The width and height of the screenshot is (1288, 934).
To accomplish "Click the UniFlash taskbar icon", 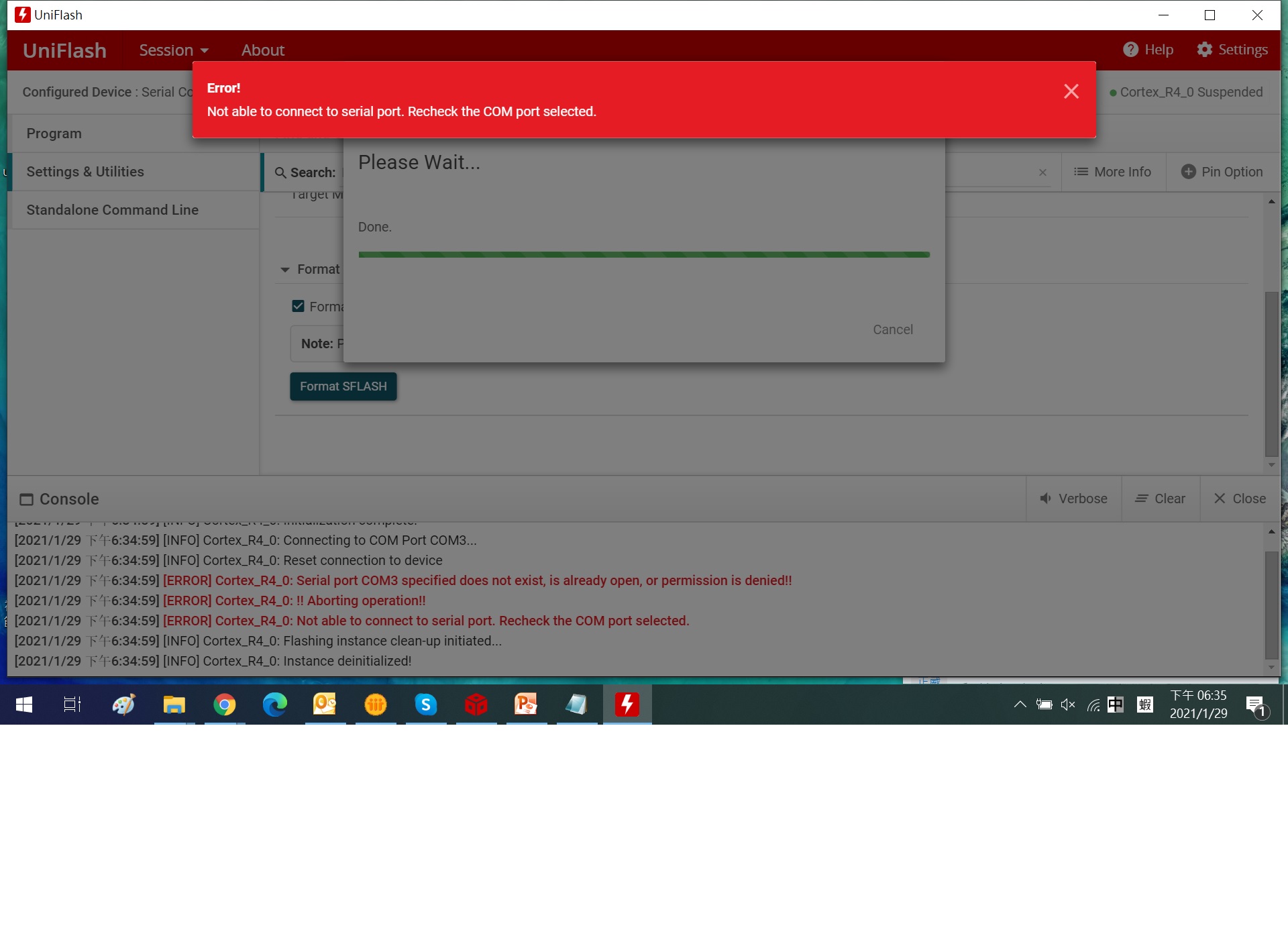I will coord(627,705).
